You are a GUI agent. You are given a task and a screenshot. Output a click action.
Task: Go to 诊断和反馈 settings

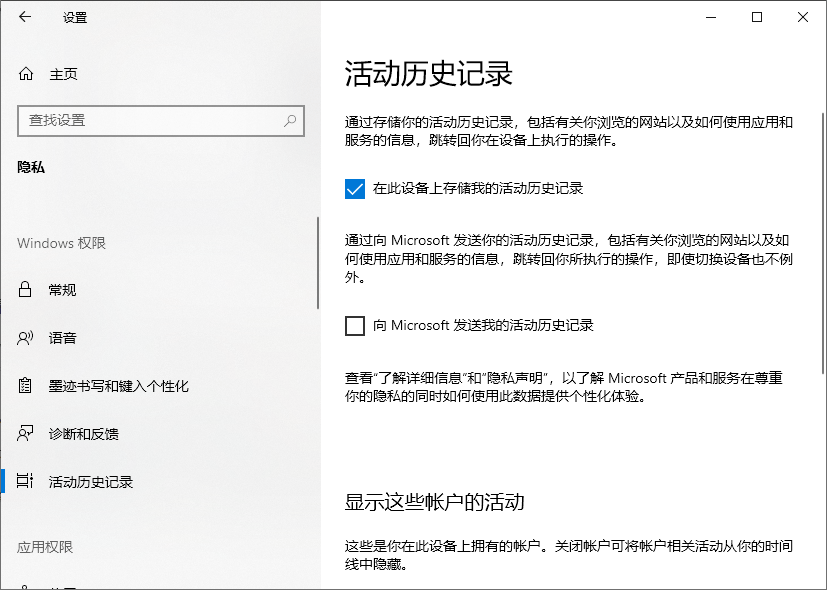tap(159, 433)
